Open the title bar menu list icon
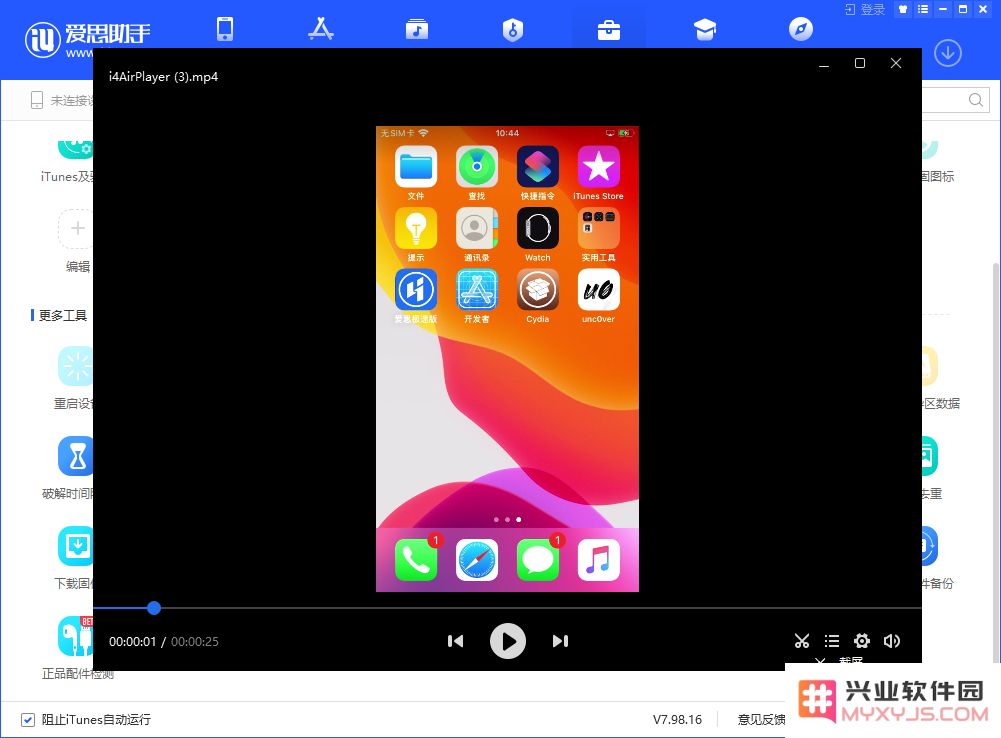This screenshot has width=1001, height=738. click(923, 9)
